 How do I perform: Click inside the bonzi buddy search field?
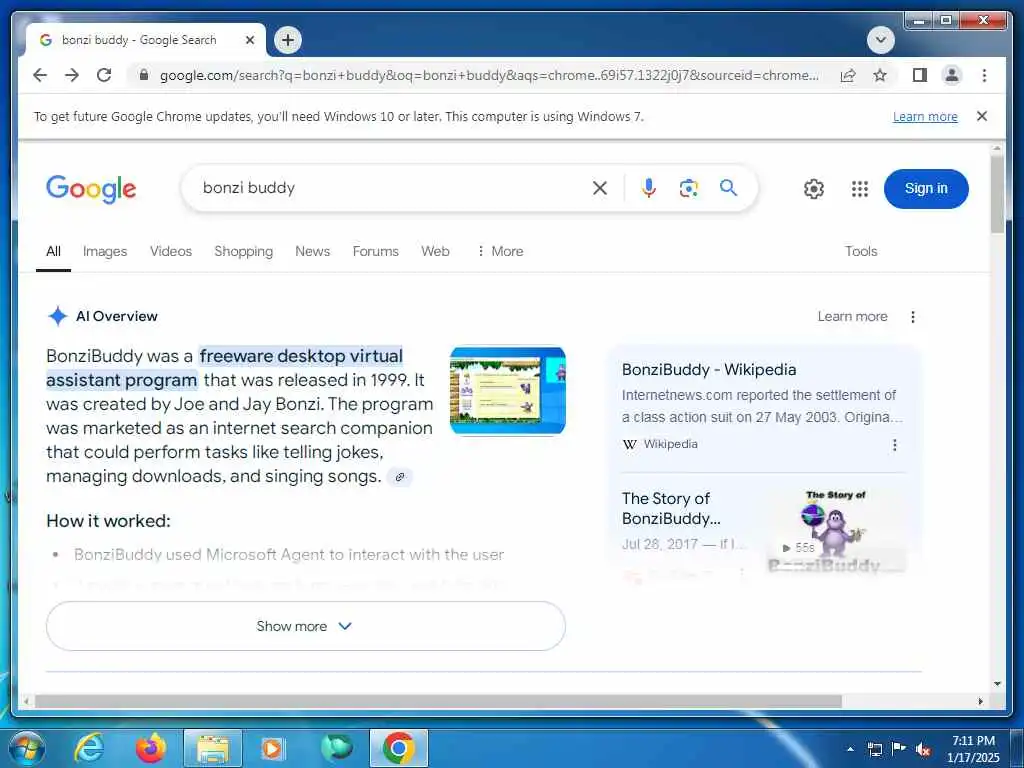[385, 188]
